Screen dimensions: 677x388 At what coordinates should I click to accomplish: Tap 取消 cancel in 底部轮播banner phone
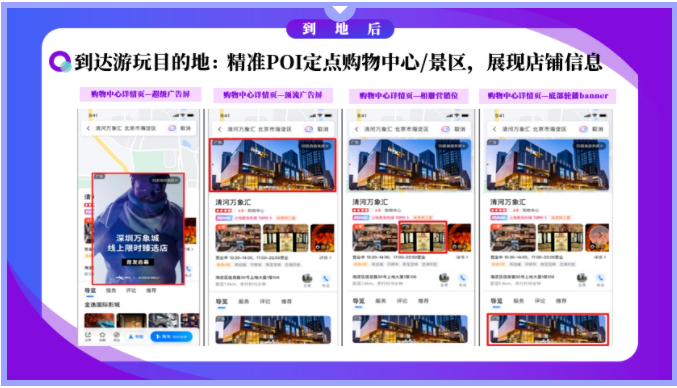point(598,129)
